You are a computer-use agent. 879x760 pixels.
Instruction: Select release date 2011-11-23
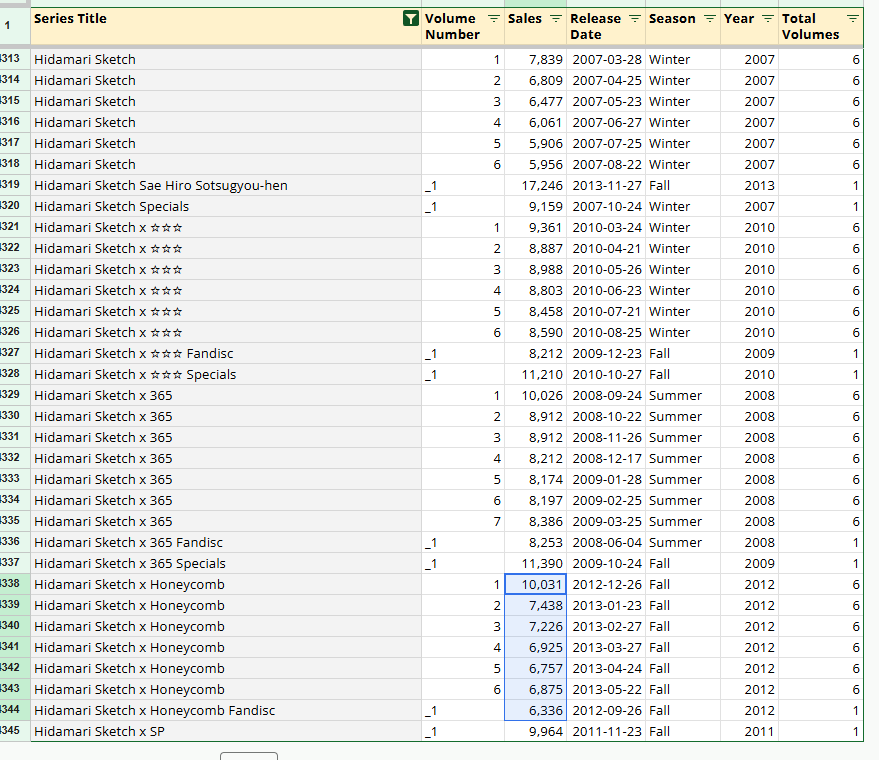[x=606, y=731]
